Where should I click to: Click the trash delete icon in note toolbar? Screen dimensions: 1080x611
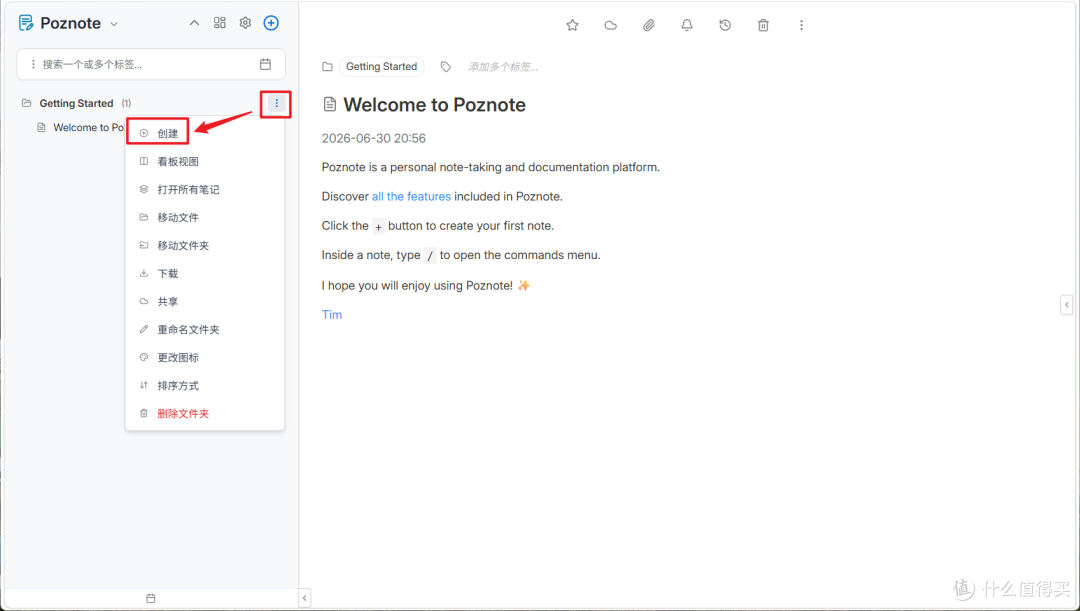[763, 25]
